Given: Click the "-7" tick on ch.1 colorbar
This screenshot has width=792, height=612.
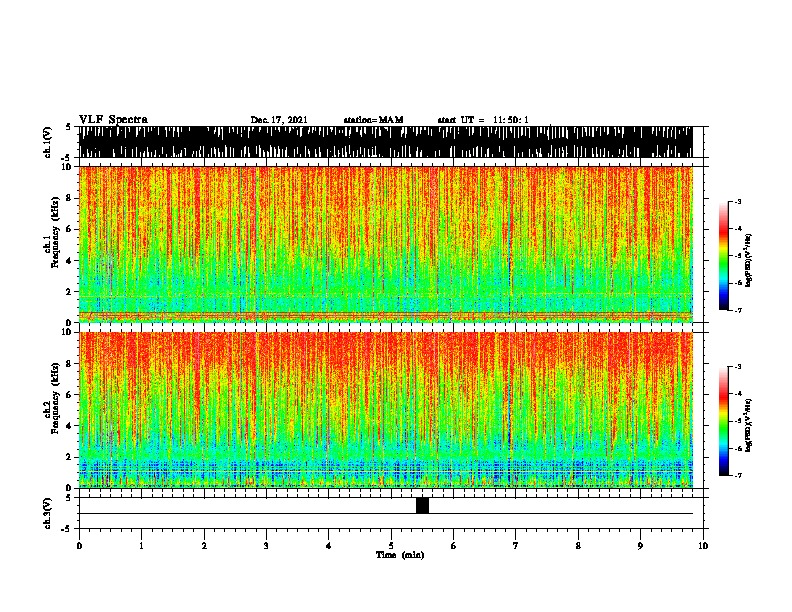Looking at the screenshot, I should click(x=738, y=310).
